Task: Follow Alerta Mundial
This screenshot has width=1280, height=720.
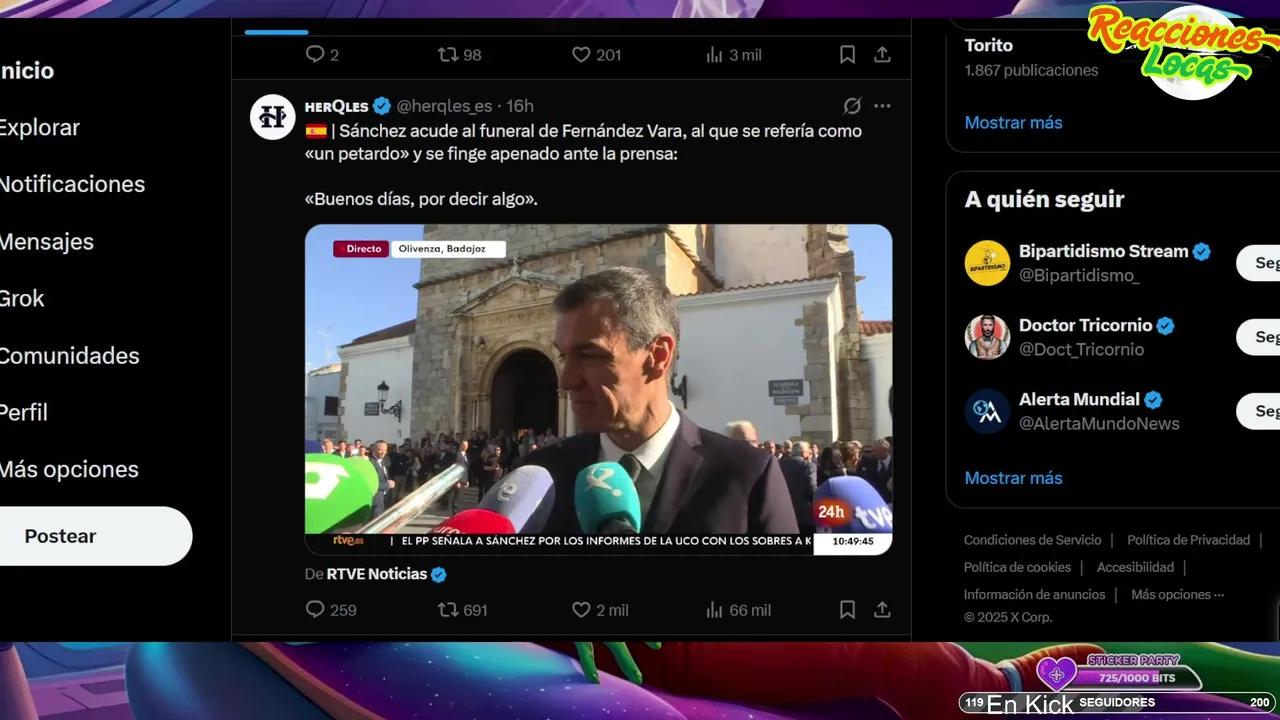Action: (1260, 411)
